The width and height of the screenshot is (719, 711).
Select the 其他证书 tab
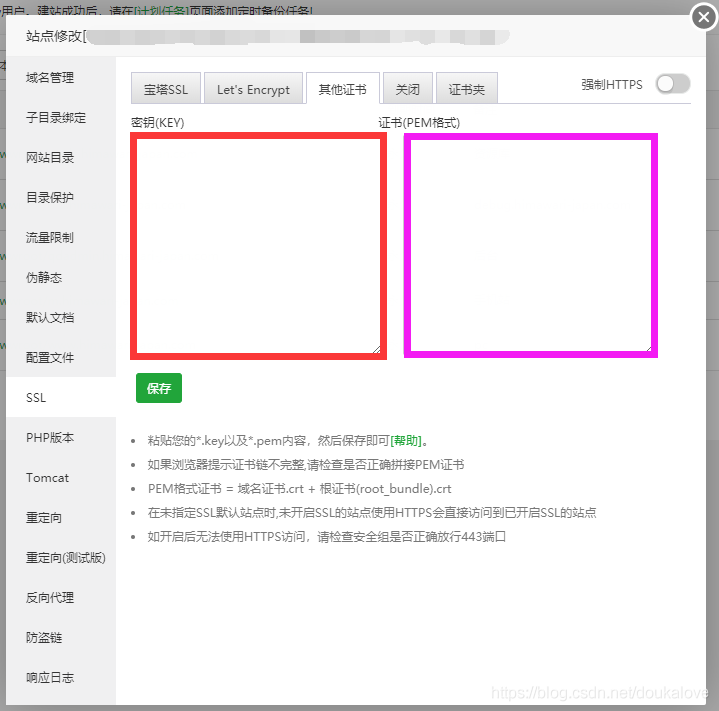pyautogui.click(x=342, y=89)
